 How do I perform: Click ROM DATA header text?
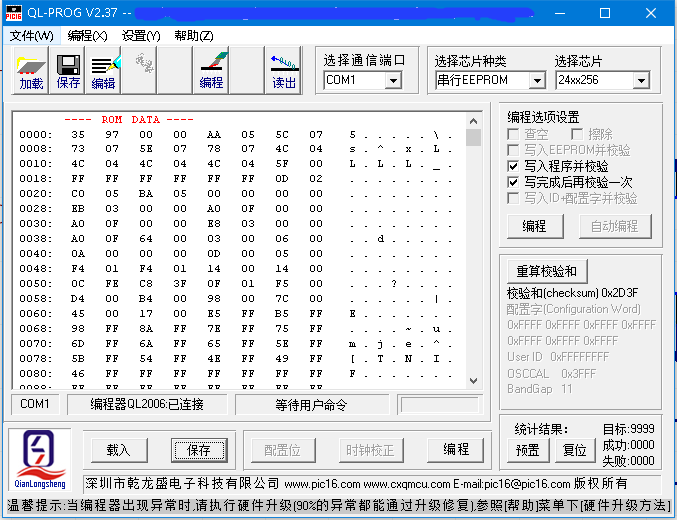point(130,120)
